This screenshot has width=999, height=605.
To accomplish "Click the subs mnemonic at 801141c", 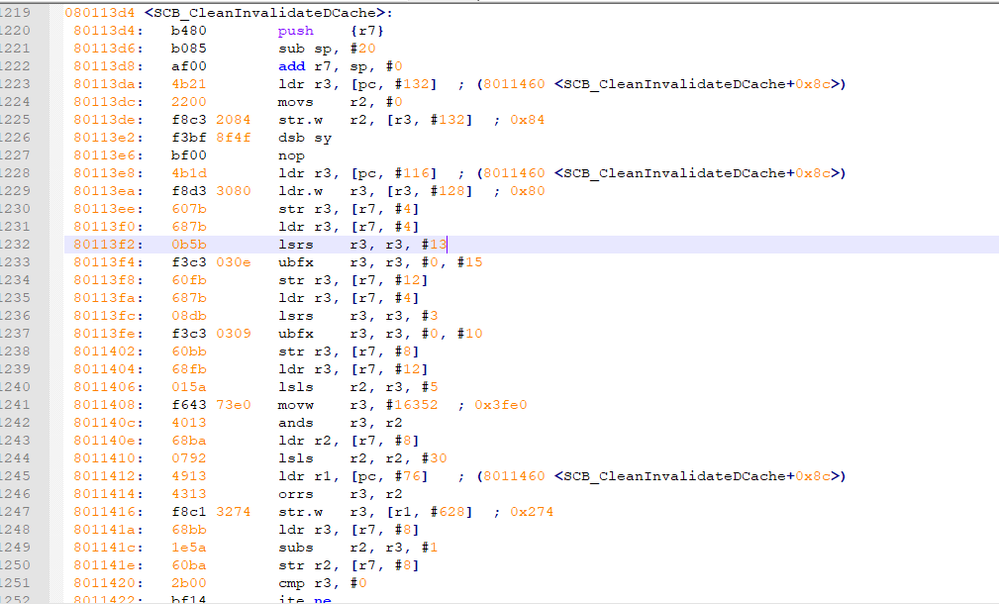I will pos(296,548).
